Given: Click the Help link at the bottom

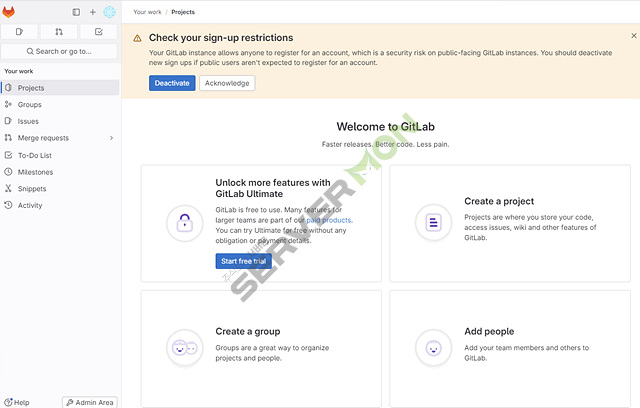Looking at the screenshot, I should pos(17,402).
